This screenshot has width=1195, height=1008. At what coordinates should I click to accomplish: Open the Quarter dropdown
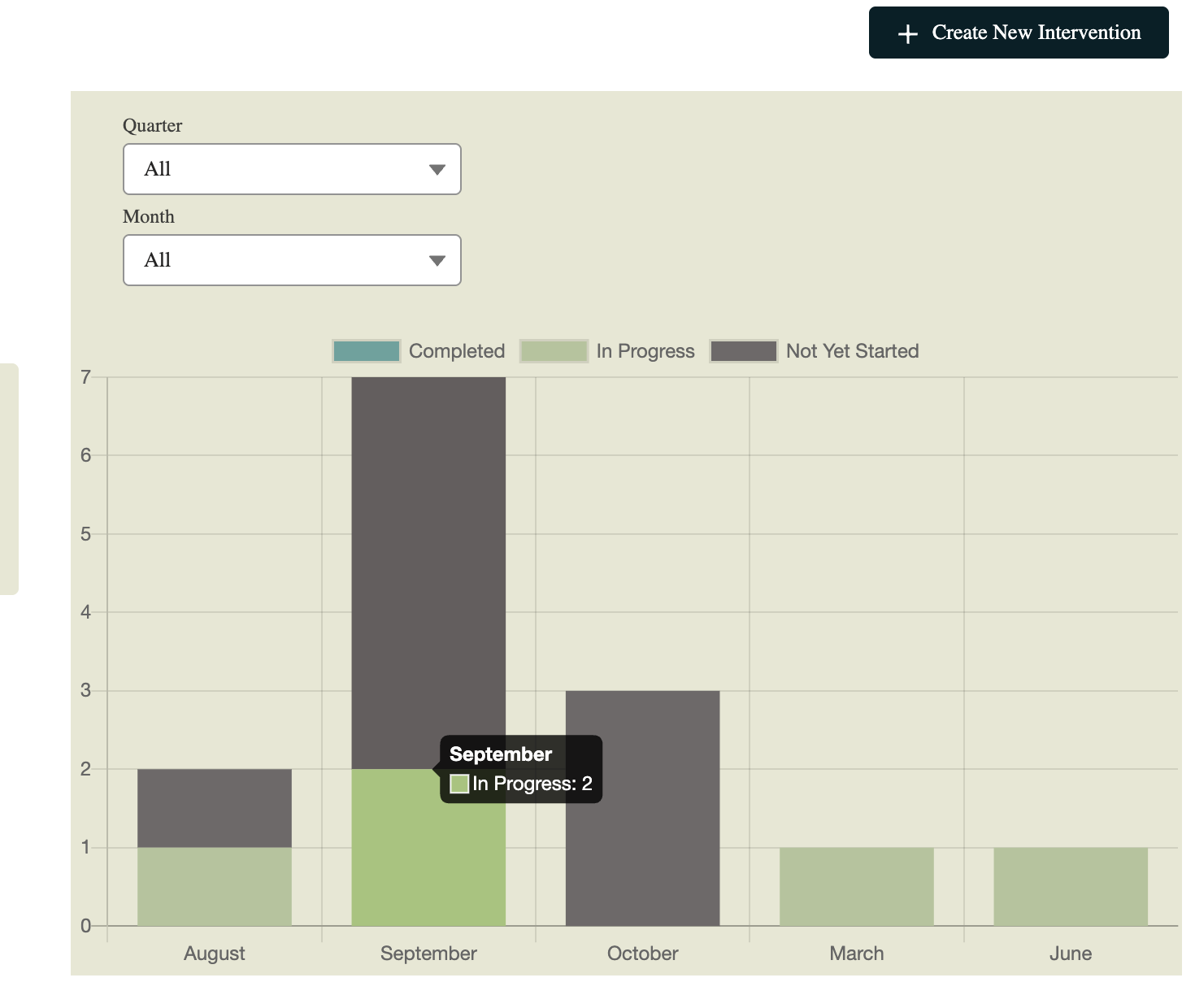pos(292,169)
